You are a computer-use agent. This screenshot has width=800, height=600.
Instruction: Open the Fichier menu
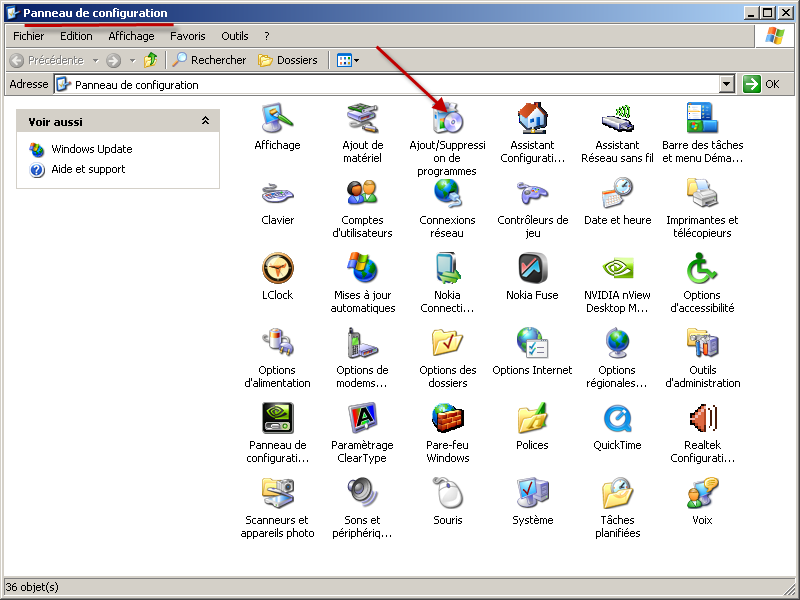29,36
